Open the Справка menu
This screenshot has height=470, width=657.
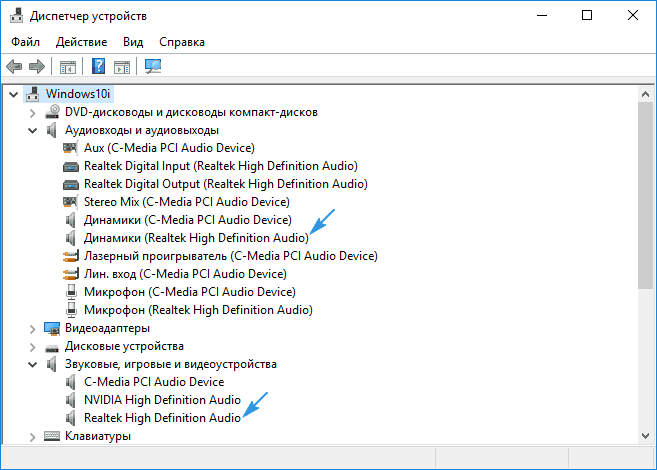[x=181, y=42]
